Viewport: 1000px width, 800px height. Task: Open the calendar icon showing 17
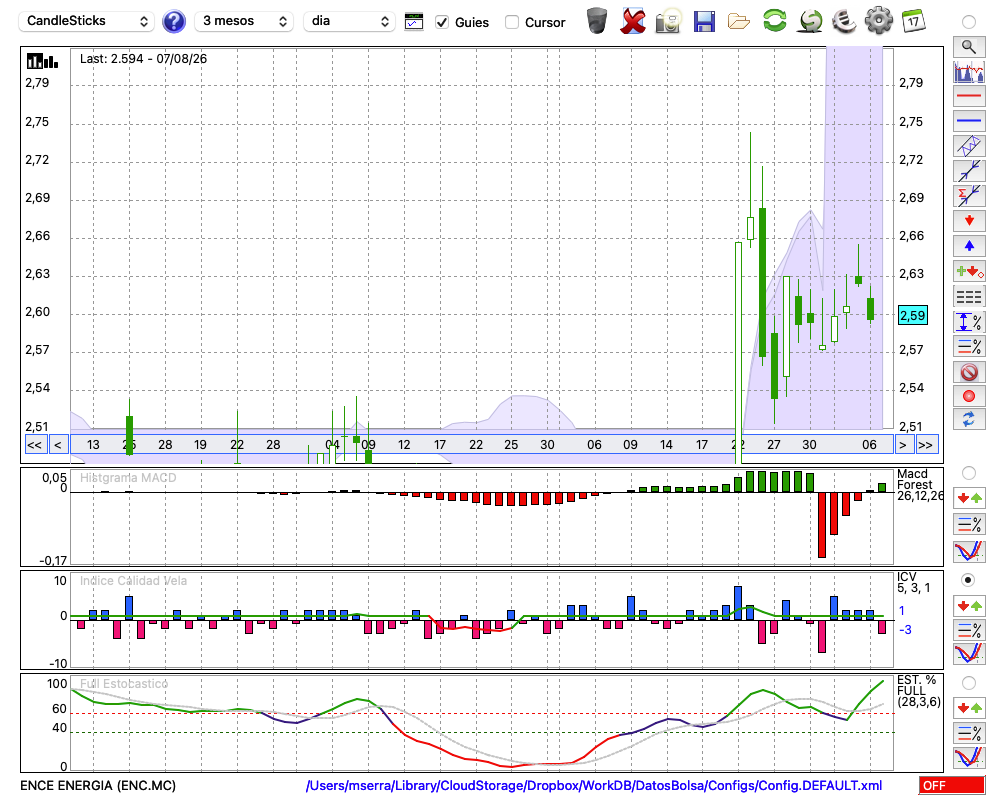coord(913,21)
